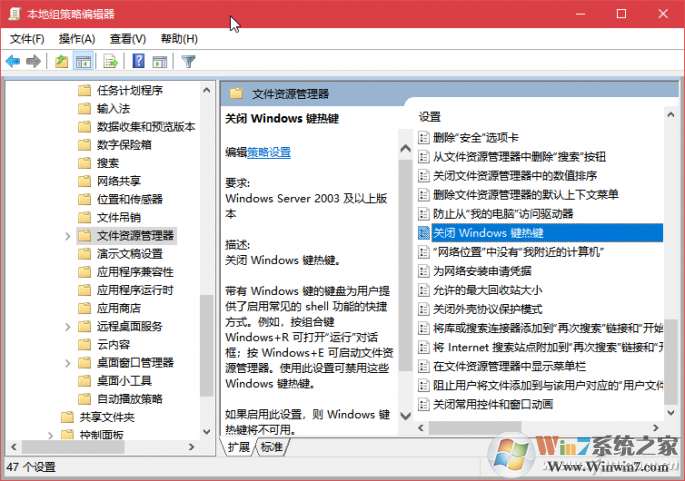
Task: Click the policy icon beside 删除"安全"选项卡
Action: click(x=423, y=138)
